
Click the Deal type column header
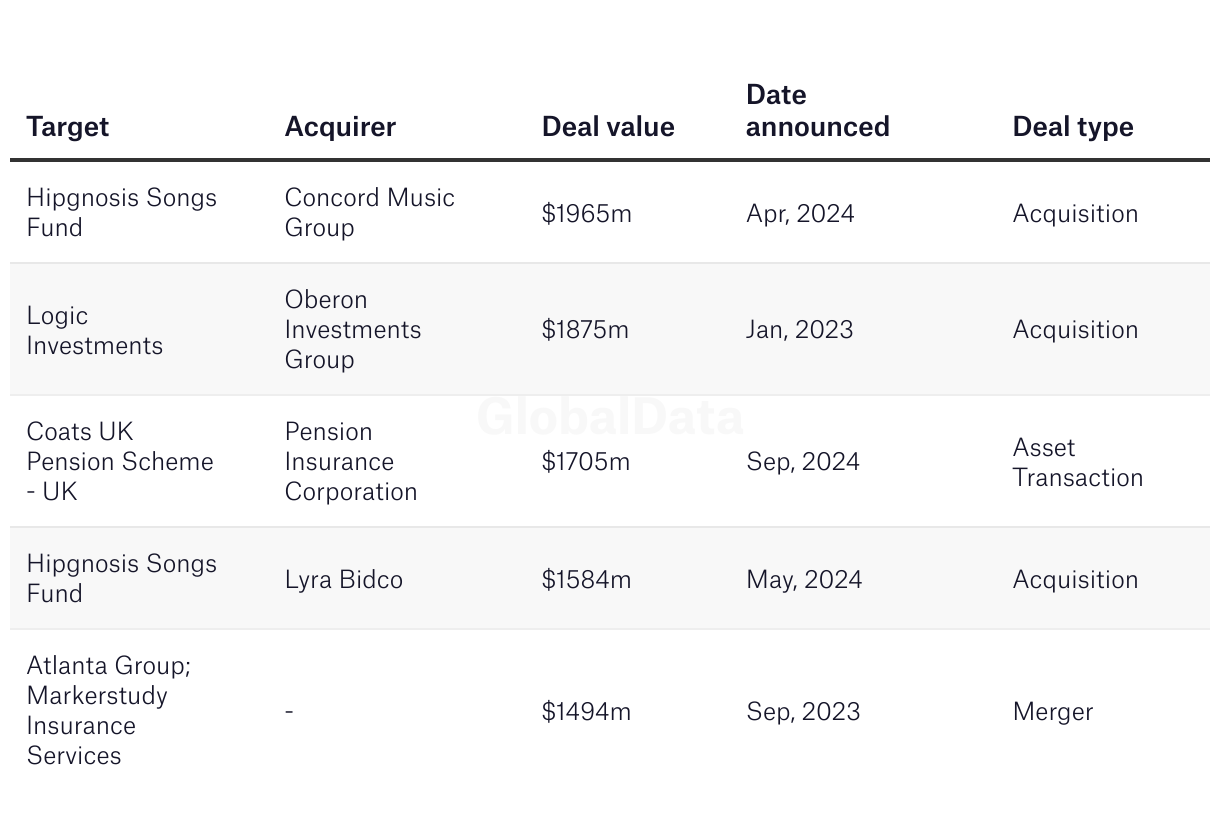[x=1073, y=127]
